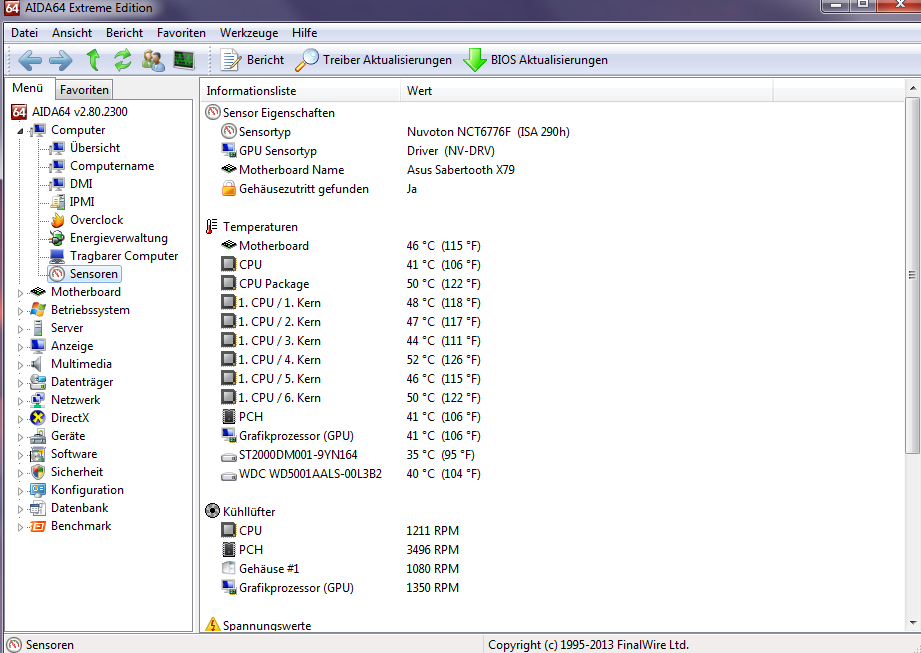This screenshot has height=653, width=921.
Task: Select the ST2000DM001-9YN164 drive row
Action: coord(552,455)
